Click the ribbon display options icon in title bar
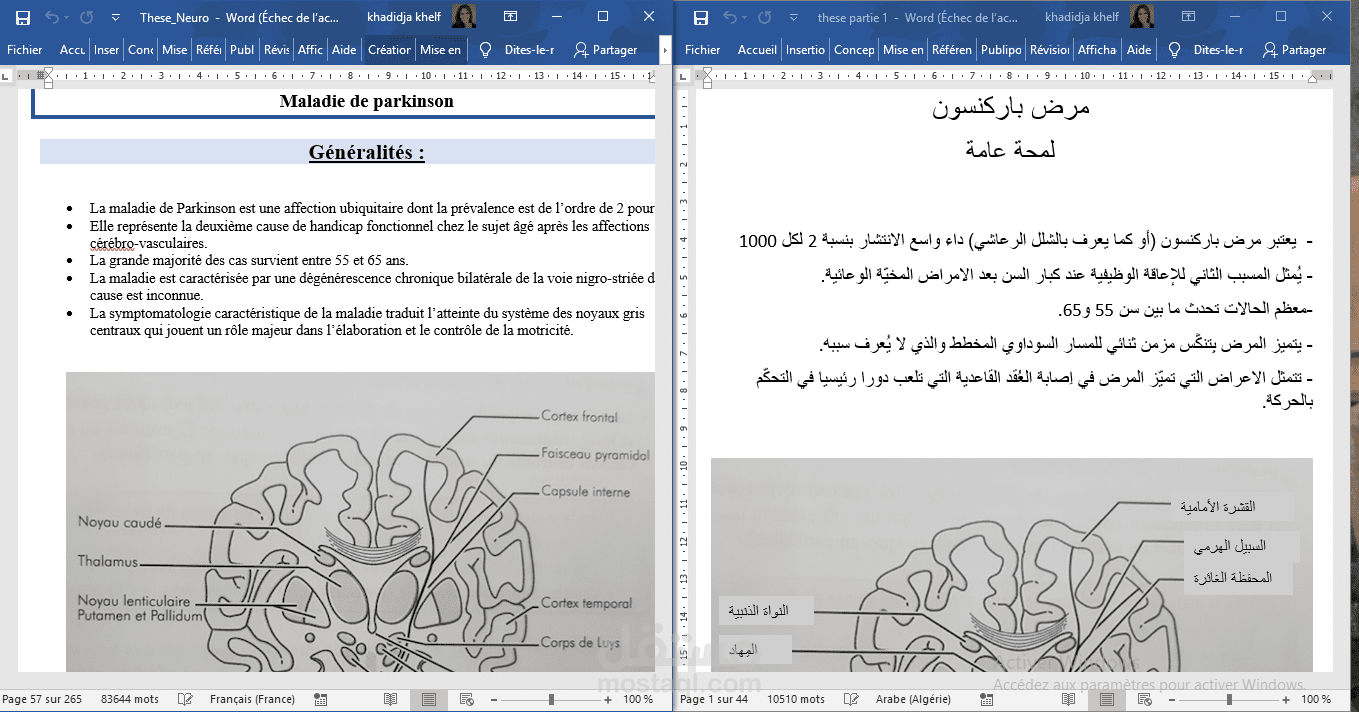Image resolution: width=1359 pixels, height=712 pixels. tap(510, 16)
